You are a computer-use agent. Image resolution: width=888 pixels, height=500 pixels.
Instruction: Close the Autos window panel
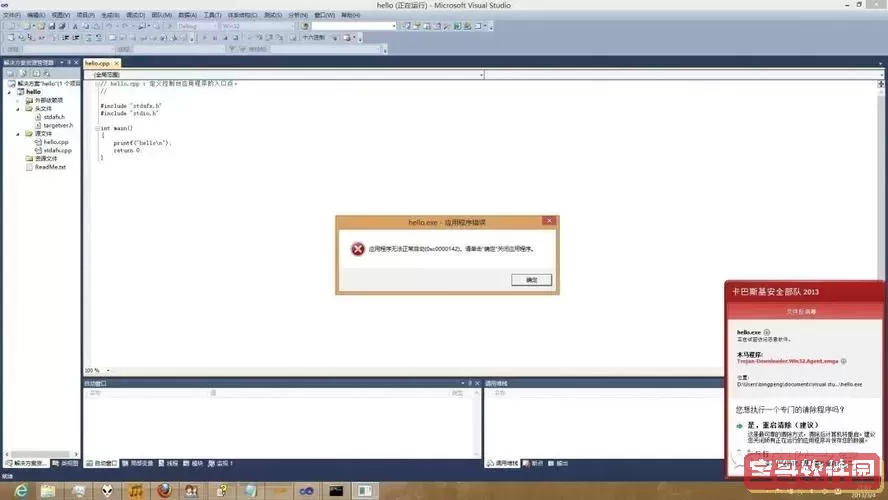coord(477,383)
